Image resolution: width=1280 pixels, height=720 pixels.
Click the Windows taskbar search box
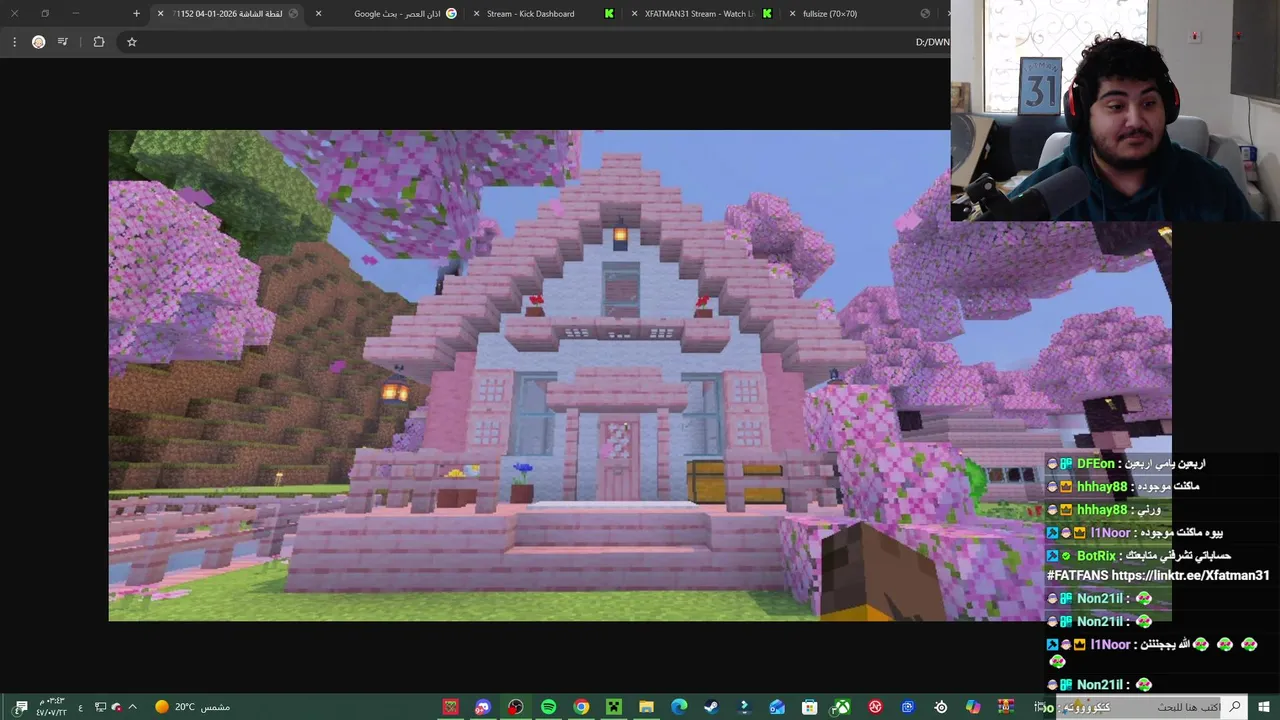point(1140,707)
